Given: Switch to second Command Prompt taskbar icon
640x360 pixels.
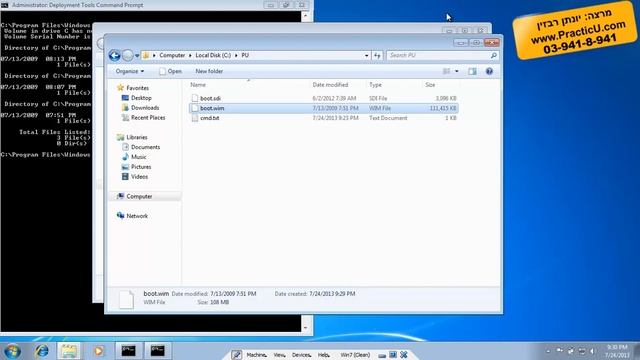Looking at the screenshot, I should tap(158, 351).
